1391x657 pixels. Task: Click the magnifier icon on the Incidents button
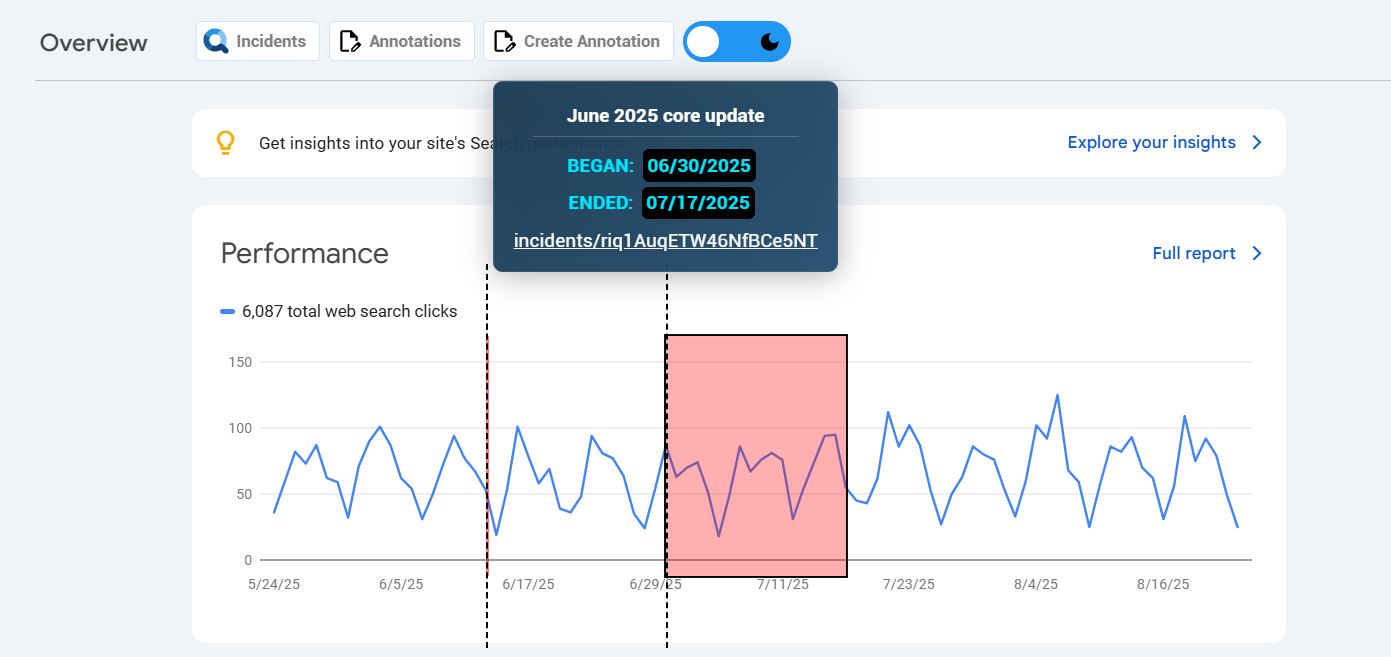pos(216,42)
